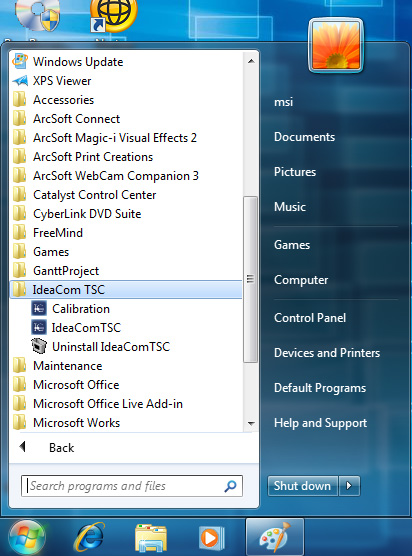This screenshot has height=556, width=412.
Task: Click the Search programs and files field
Action: [x=132, y=486]
